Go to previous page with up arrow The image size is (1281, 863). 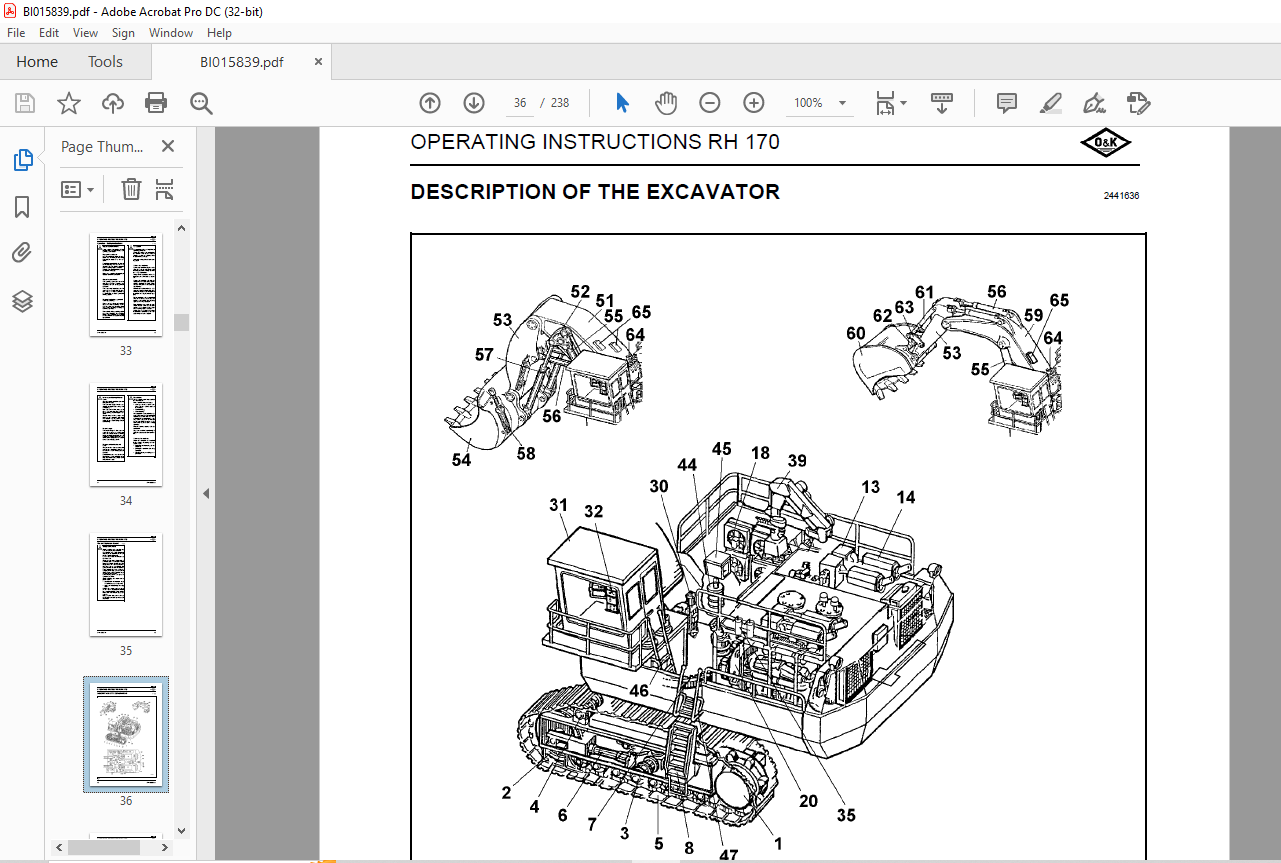pyautogui.click(x=430, y=103)
